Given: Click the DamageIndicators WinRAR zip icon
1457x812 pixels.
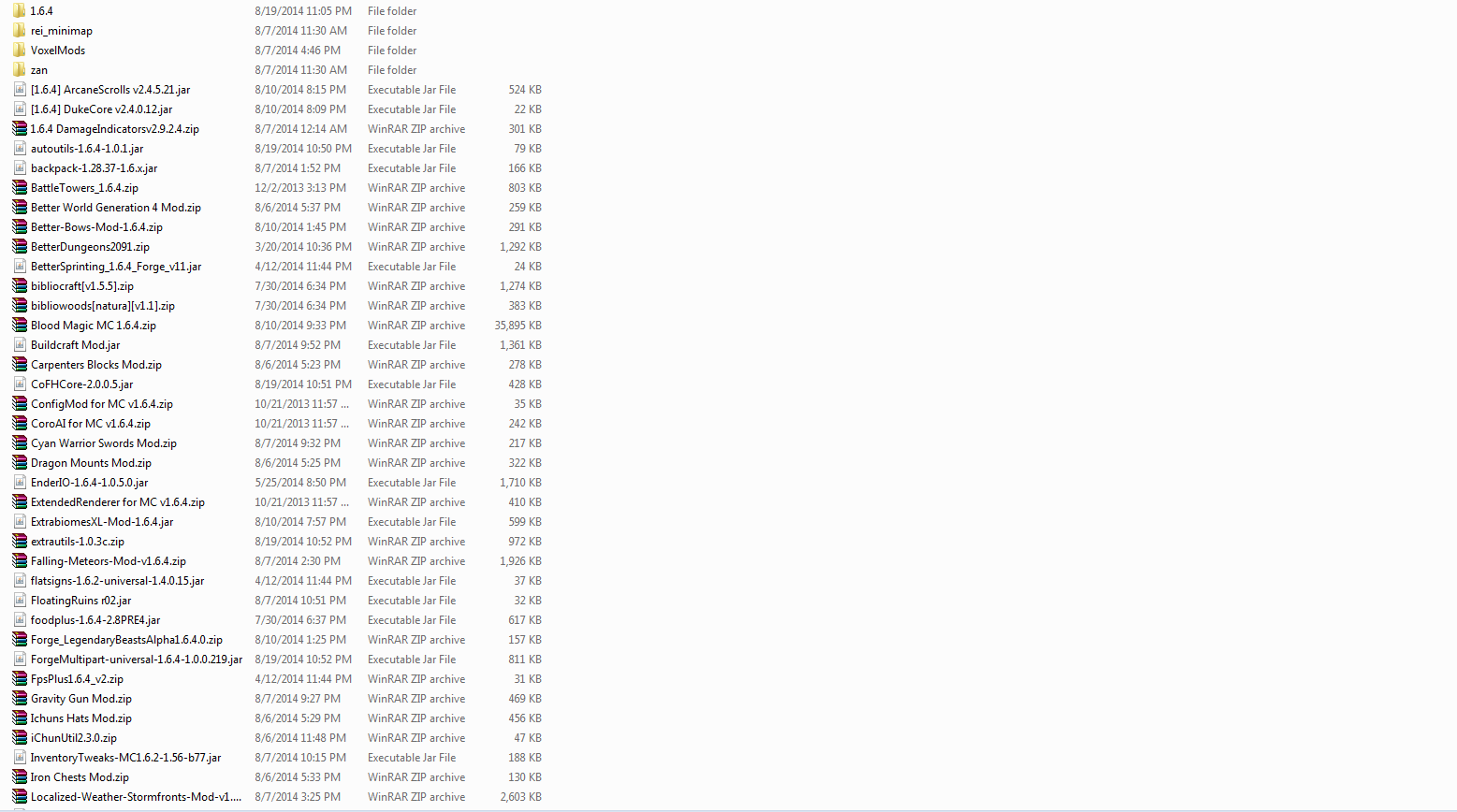Looking at the screenshot, I should (x=19, y=129).
